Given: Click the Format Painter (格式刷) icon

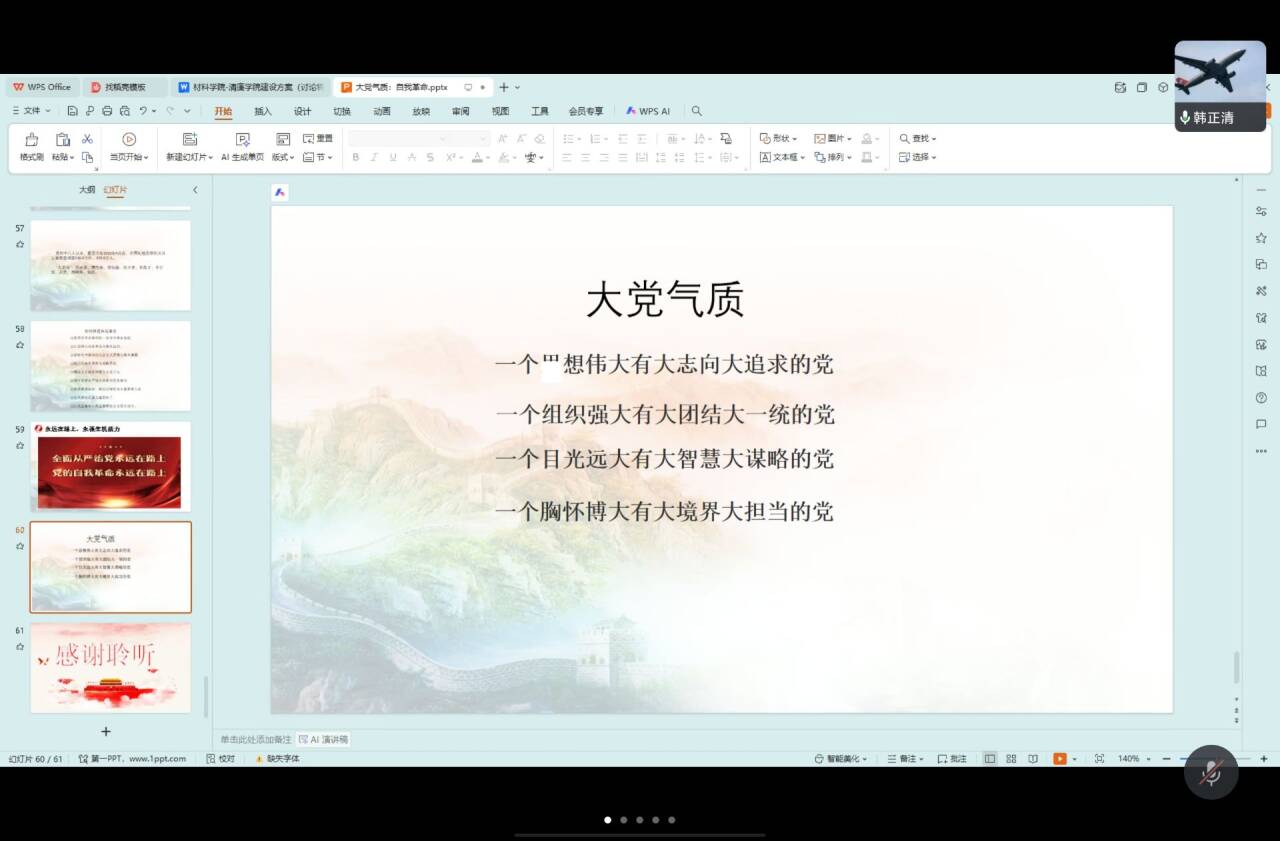Looking at the screenshot, I should tap(31, 140).
